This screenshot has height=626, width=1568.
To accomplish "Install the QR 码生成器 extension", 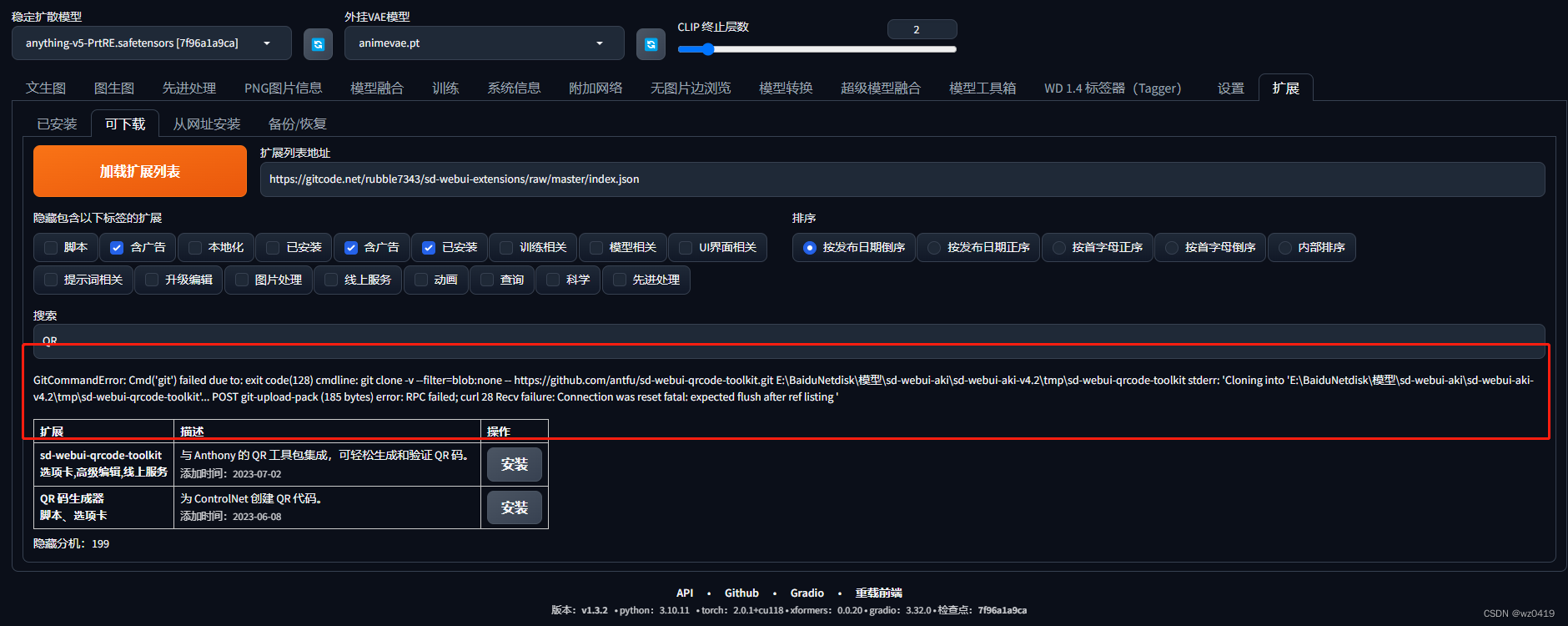I will [515, 507].
